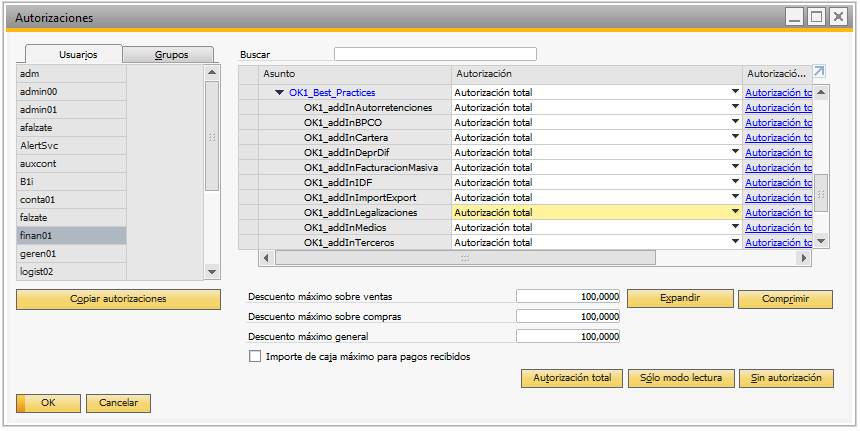
Task: Click the Expandir button
Action: tap(680, 299)
